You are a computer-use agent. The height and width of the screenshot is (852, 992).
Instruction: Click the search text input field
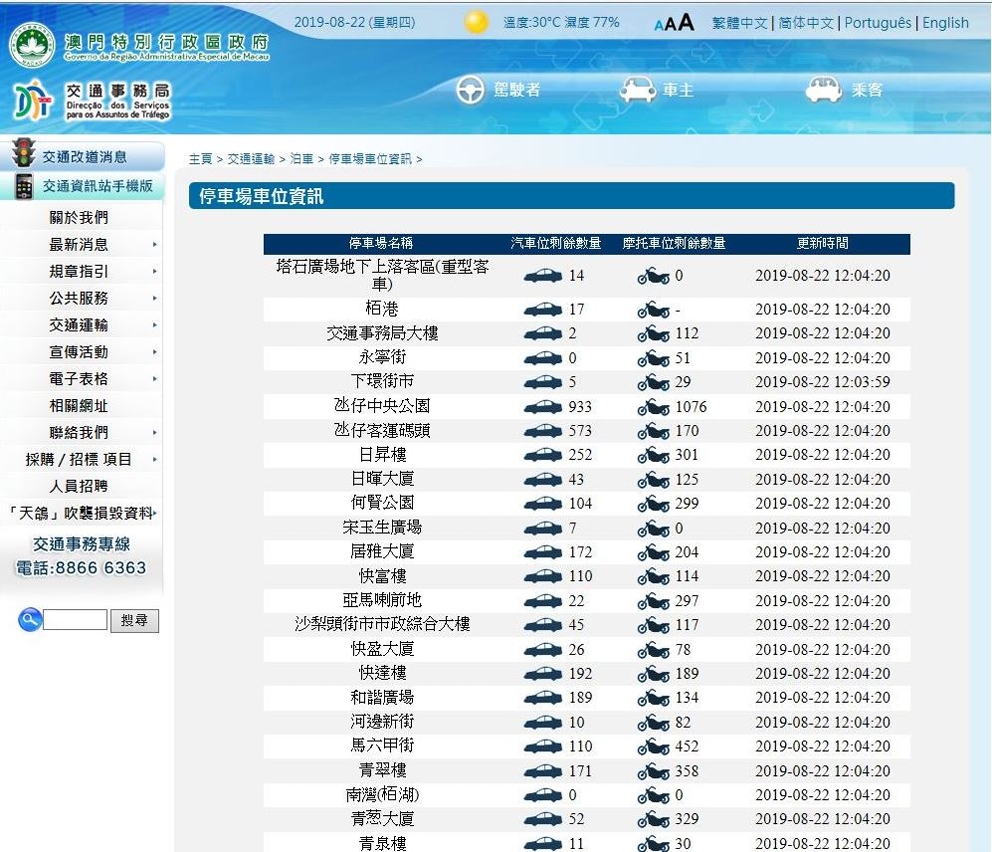75,620
